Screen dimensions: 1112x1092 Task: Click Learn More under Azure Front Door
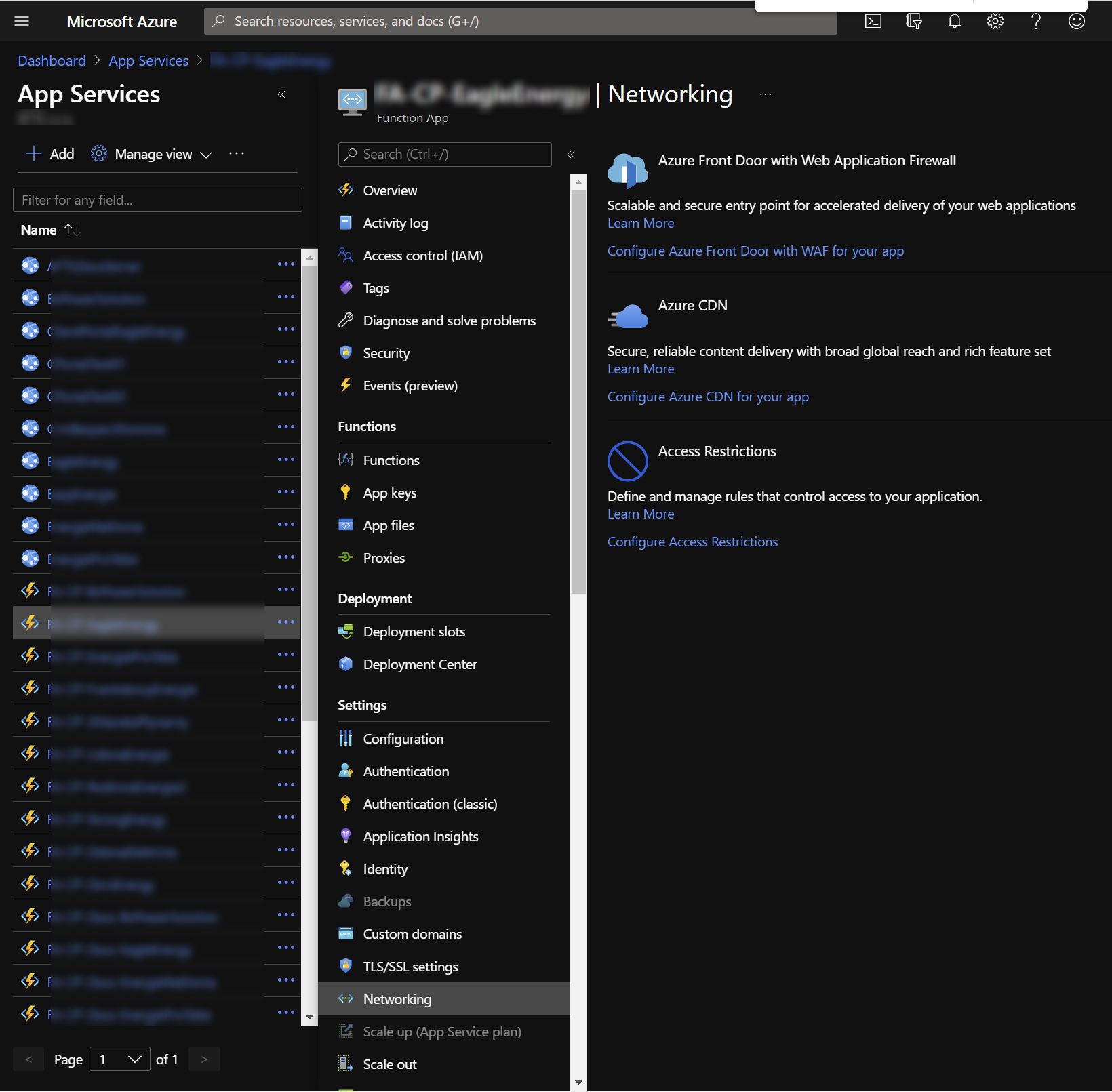pos(641,223)
